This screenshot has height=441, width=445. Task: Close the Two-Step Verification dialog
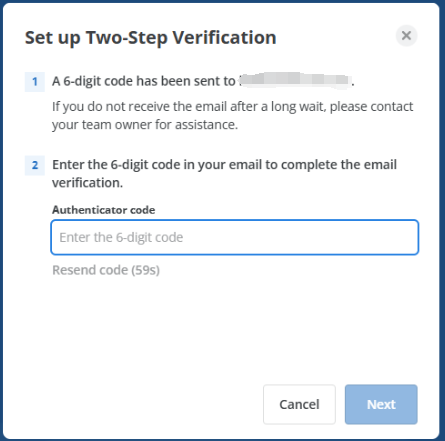tap(406, 36)
